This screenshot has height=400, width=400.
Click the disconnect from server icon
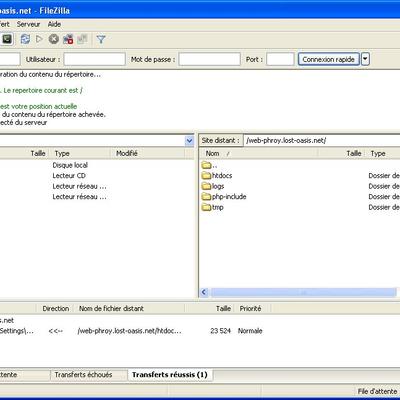pyautogui.click(x=68, y=39)
